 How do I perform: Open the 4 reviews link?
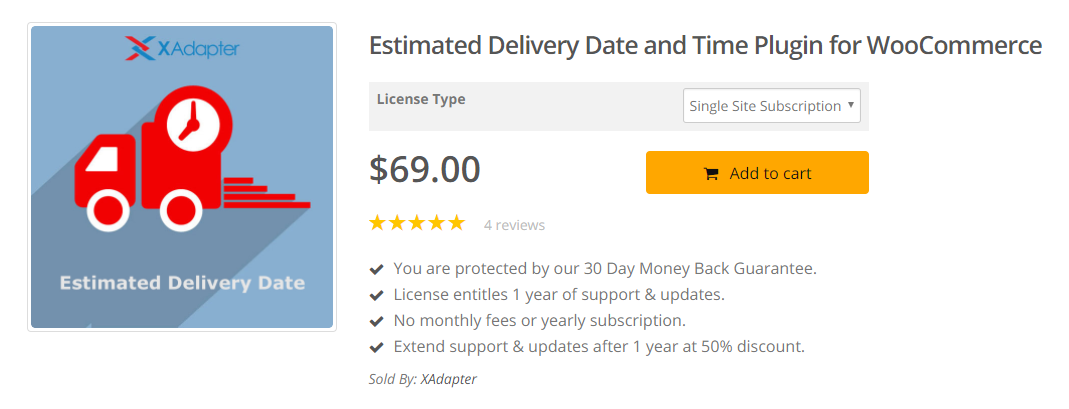(x=514, y=225)
